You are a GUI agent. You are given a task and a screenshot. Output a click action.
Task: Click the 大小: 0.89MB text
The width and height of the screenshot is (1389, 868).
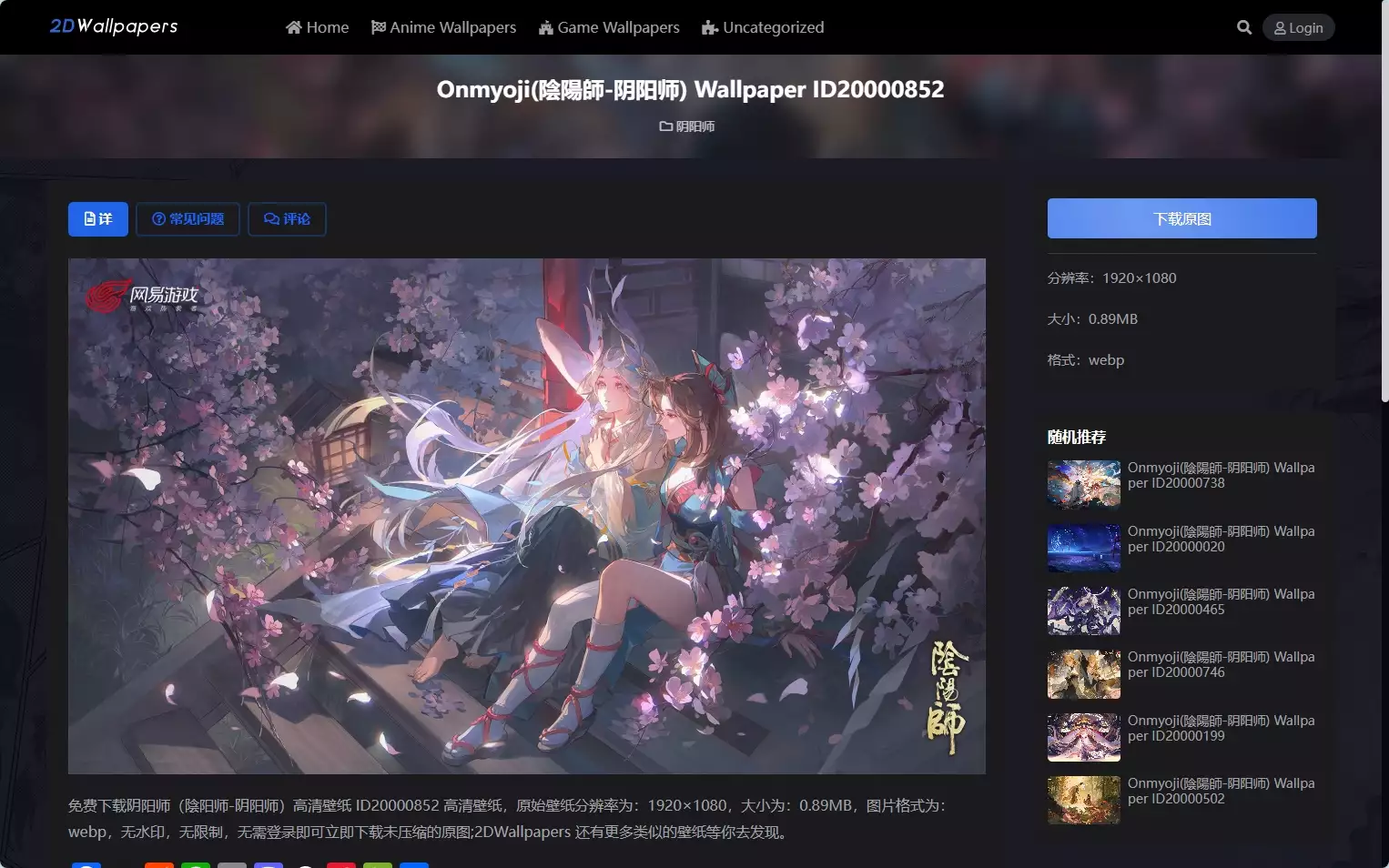(1093, 319)
